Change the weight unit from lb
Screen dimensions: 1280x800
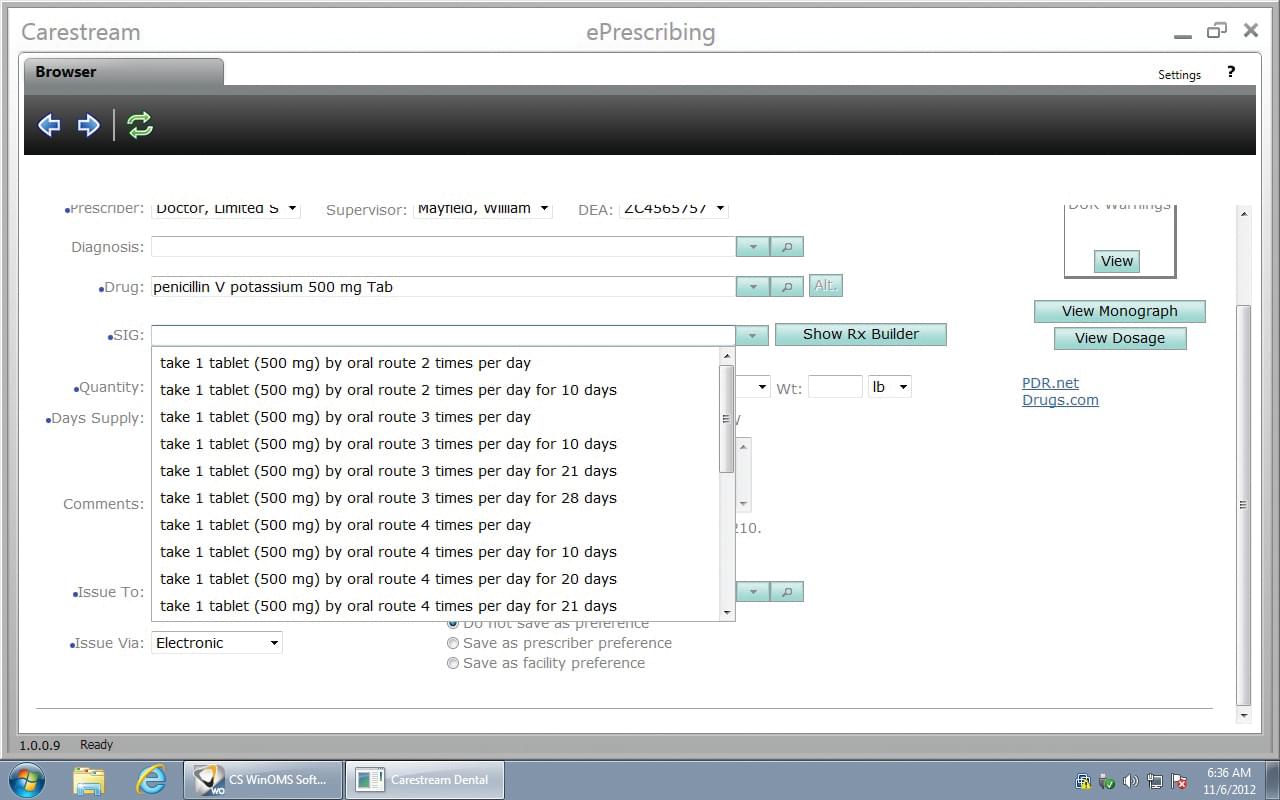pyautogui.click(x=903, y=386)
